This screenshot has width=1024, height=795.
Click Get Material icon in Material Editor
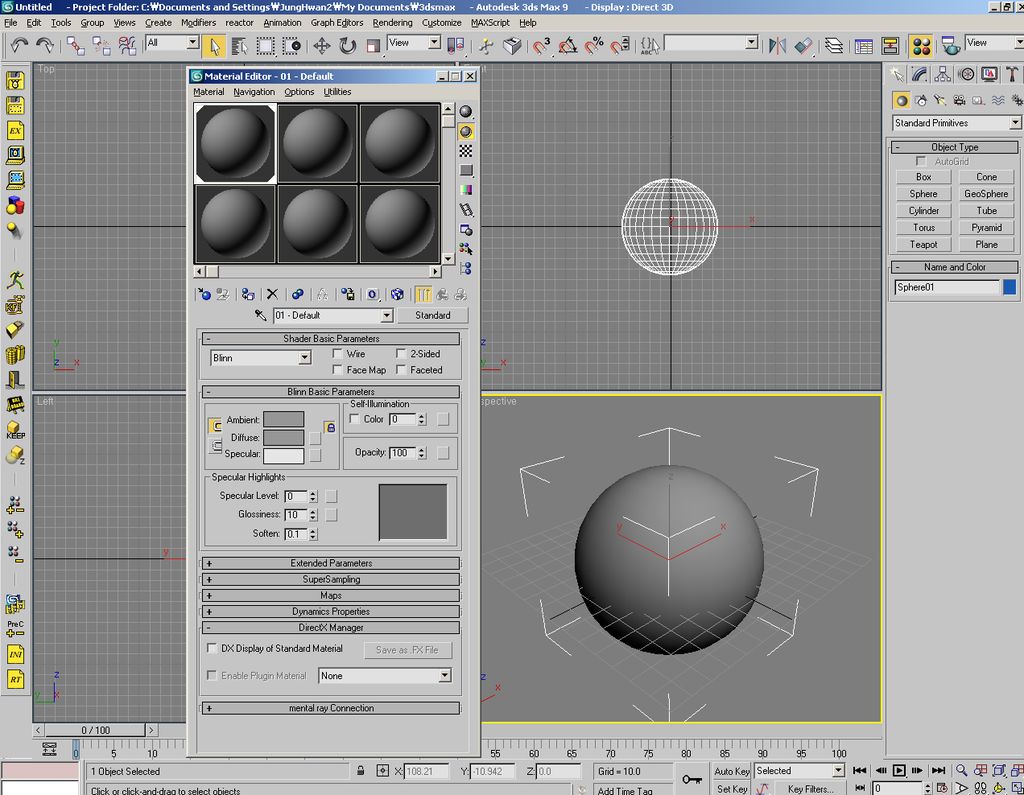tap(204, 295)
